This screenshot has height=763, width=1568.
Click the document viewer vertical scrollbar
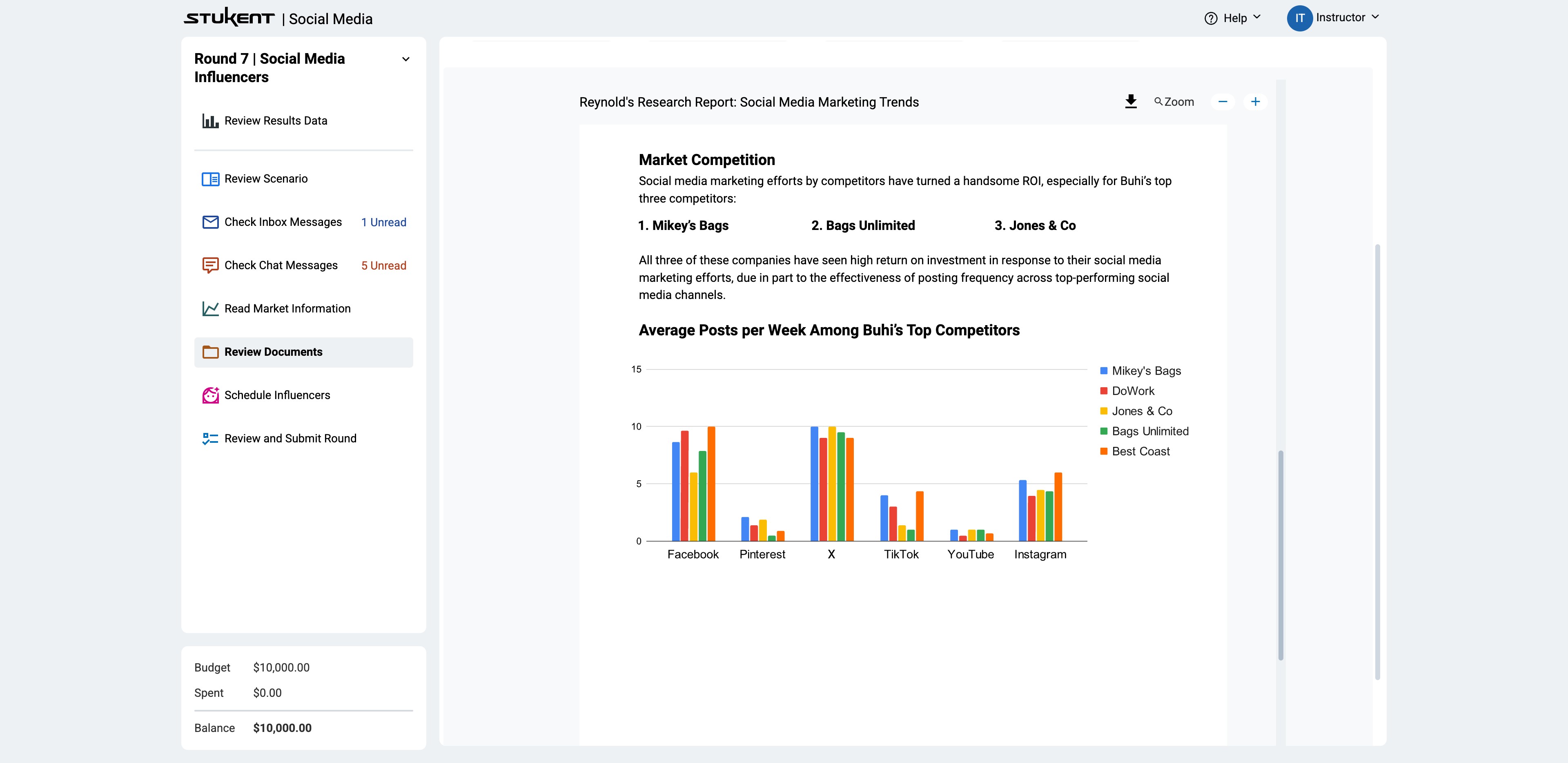1280,556
